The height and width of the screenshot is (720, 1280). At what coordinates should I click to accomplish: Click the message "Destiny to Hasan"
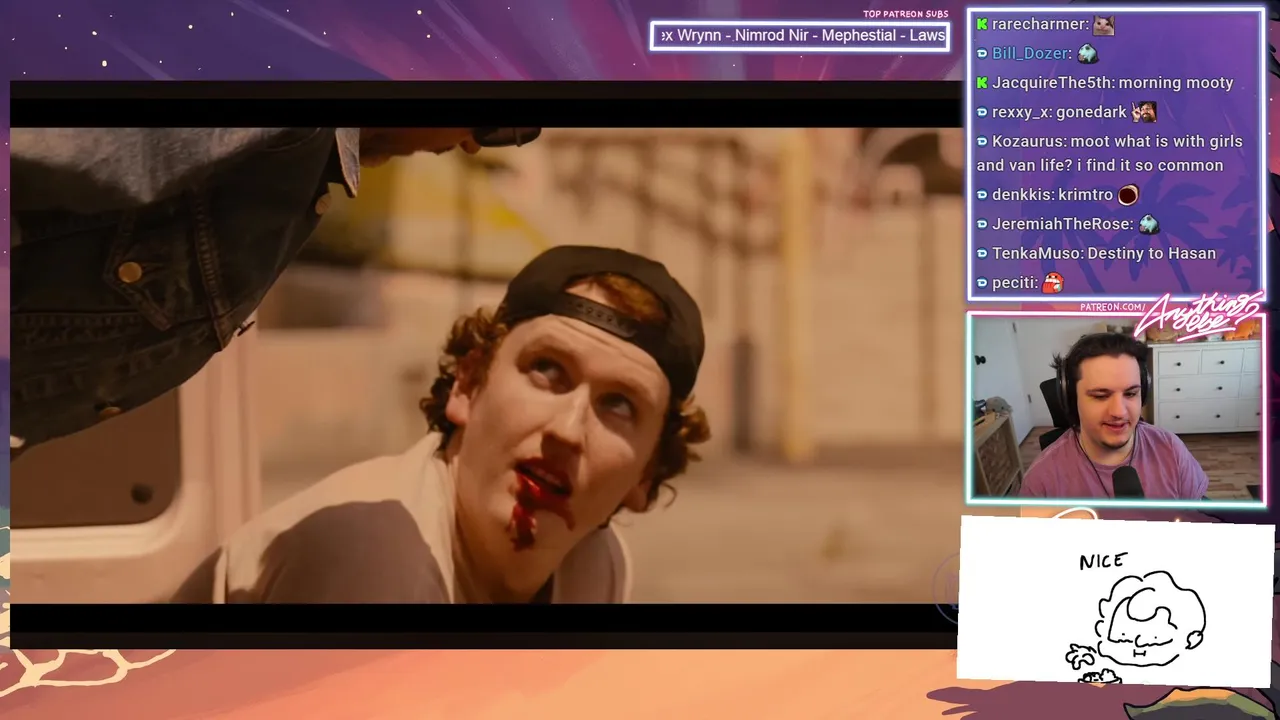tap(1152, 253)
